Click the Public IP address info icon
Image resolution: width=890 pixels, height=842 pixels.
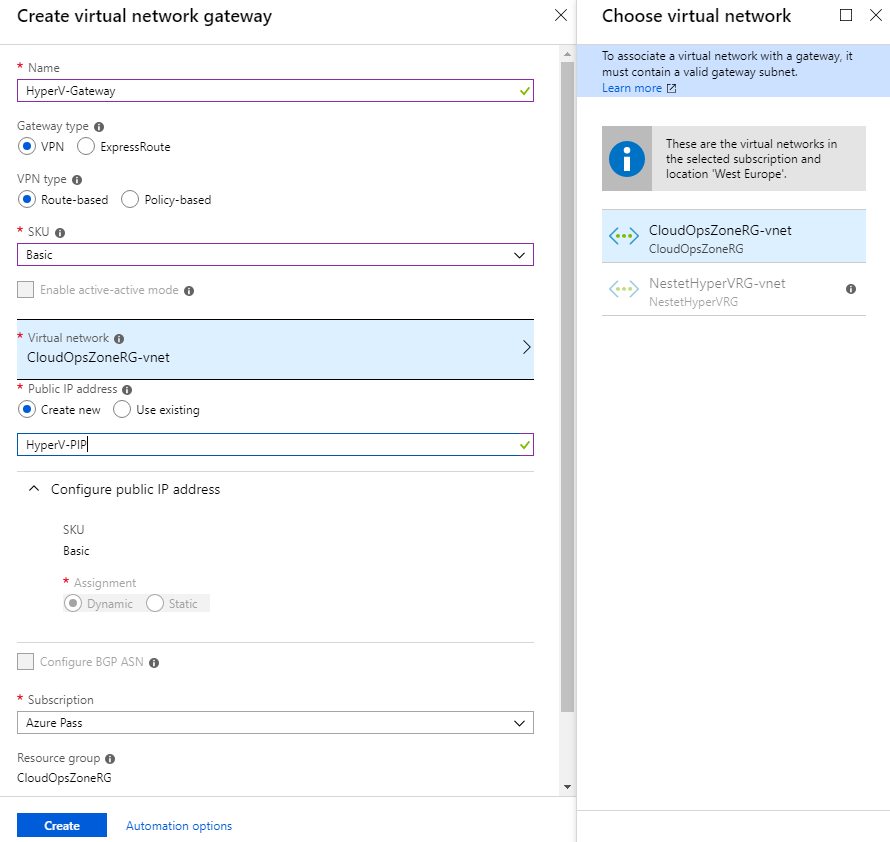(x=127, y=390)
